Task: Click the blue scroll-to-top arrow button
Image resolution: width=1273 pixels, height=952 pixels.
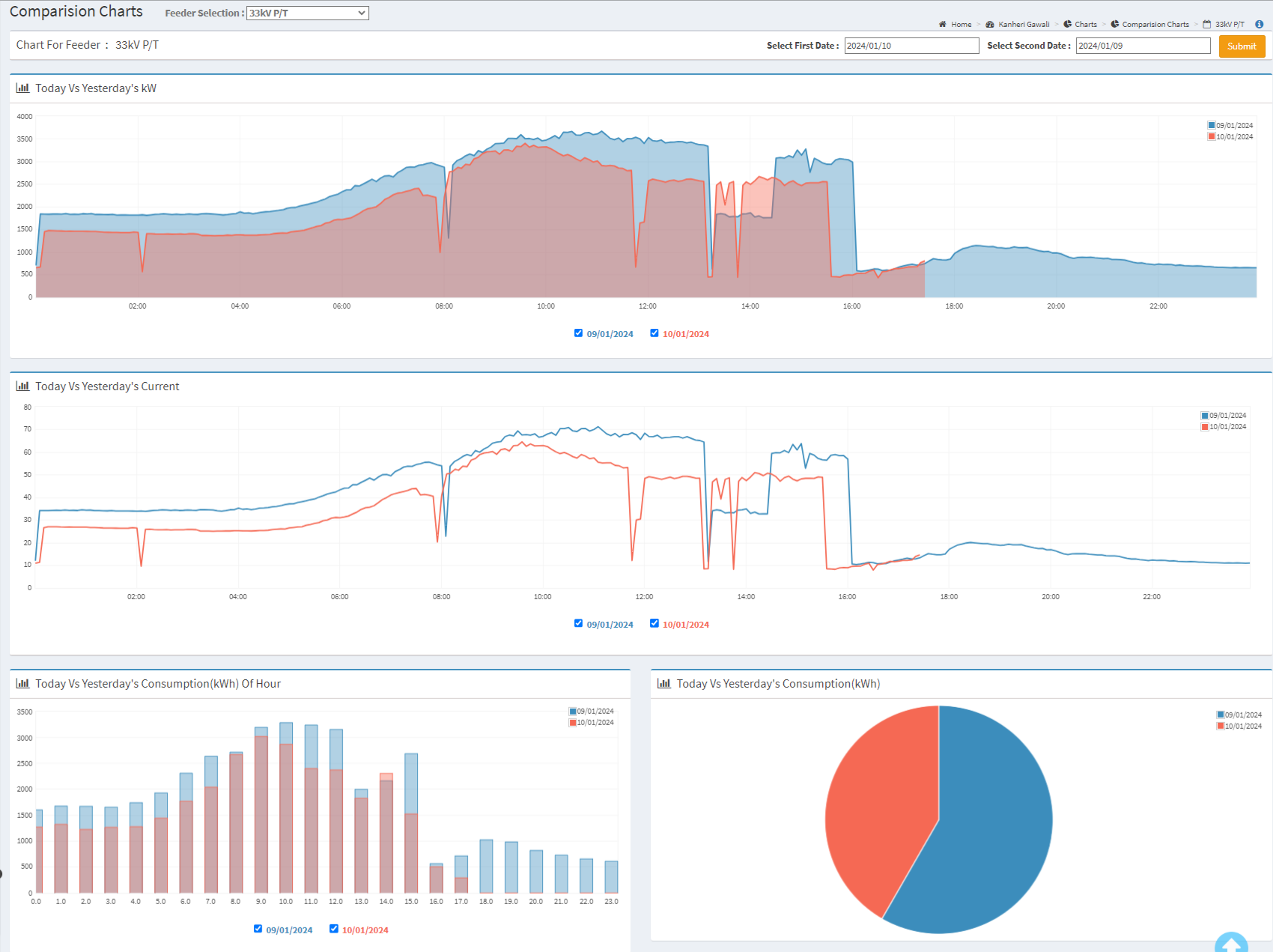Action: pyautogui.click(x=1231, y=942)
